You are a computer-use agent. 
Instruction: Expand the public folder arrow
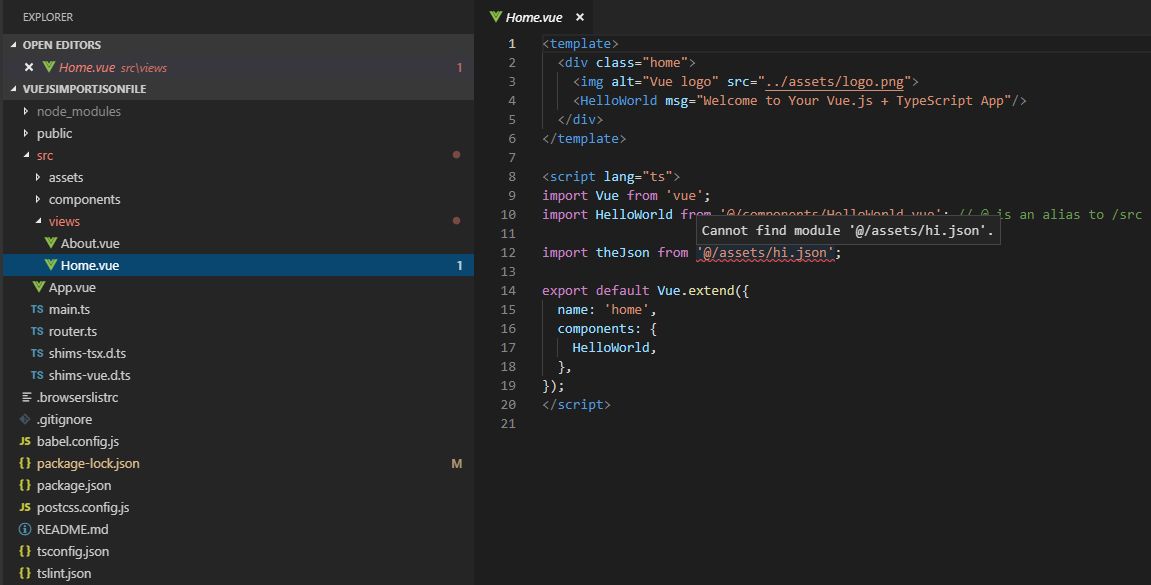(26, 133)
